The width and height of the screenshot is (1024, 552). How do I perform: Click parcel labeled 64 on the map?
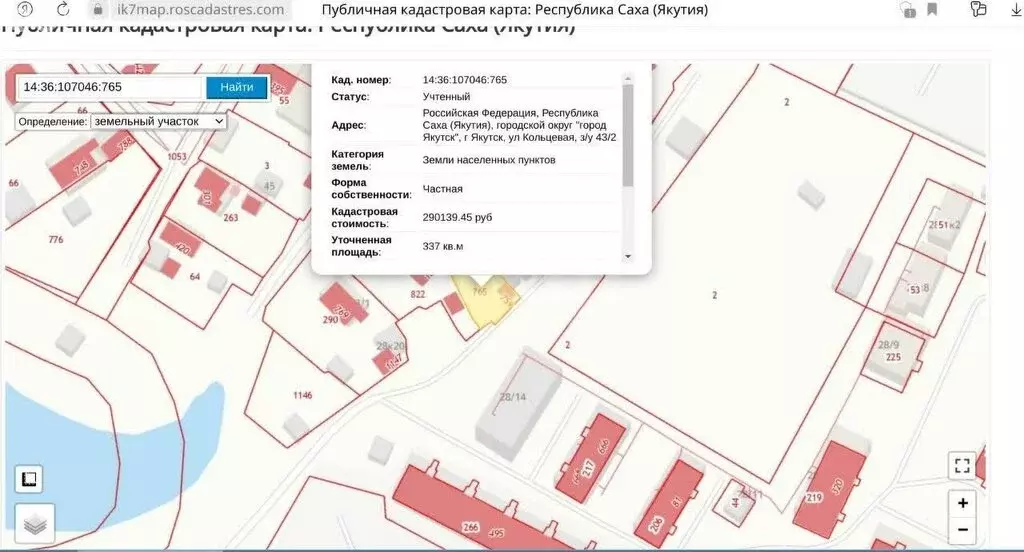[x=195, y=276]
